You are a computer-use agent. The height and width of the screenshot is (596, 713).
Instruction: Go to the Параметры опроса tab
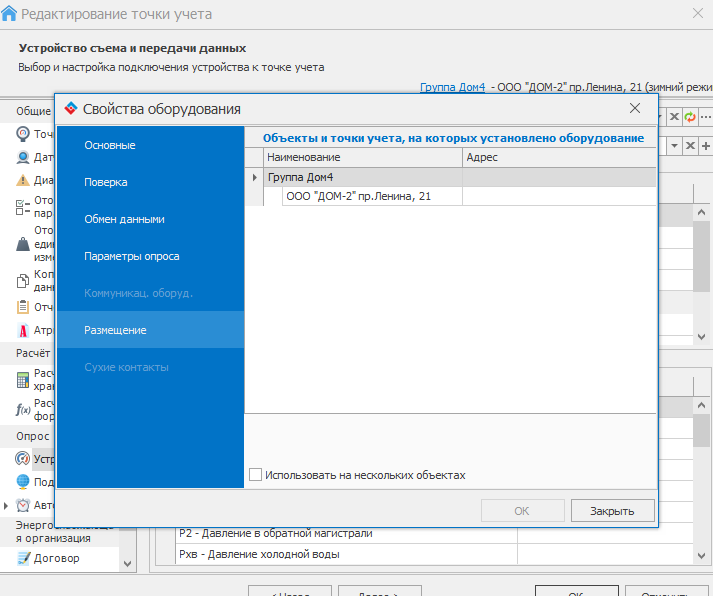pos(132,256)
